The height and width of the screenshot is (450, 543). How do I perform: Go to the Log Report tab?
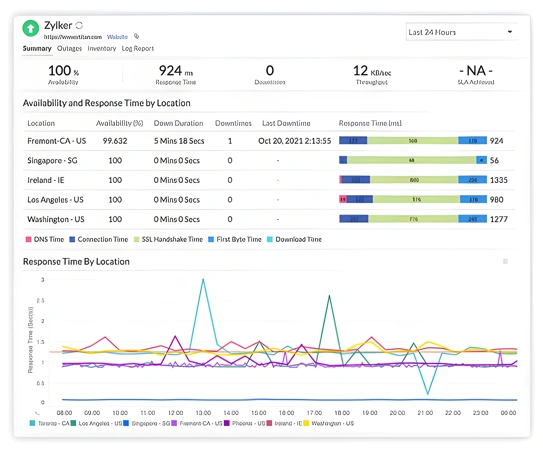tap(137, 48)
